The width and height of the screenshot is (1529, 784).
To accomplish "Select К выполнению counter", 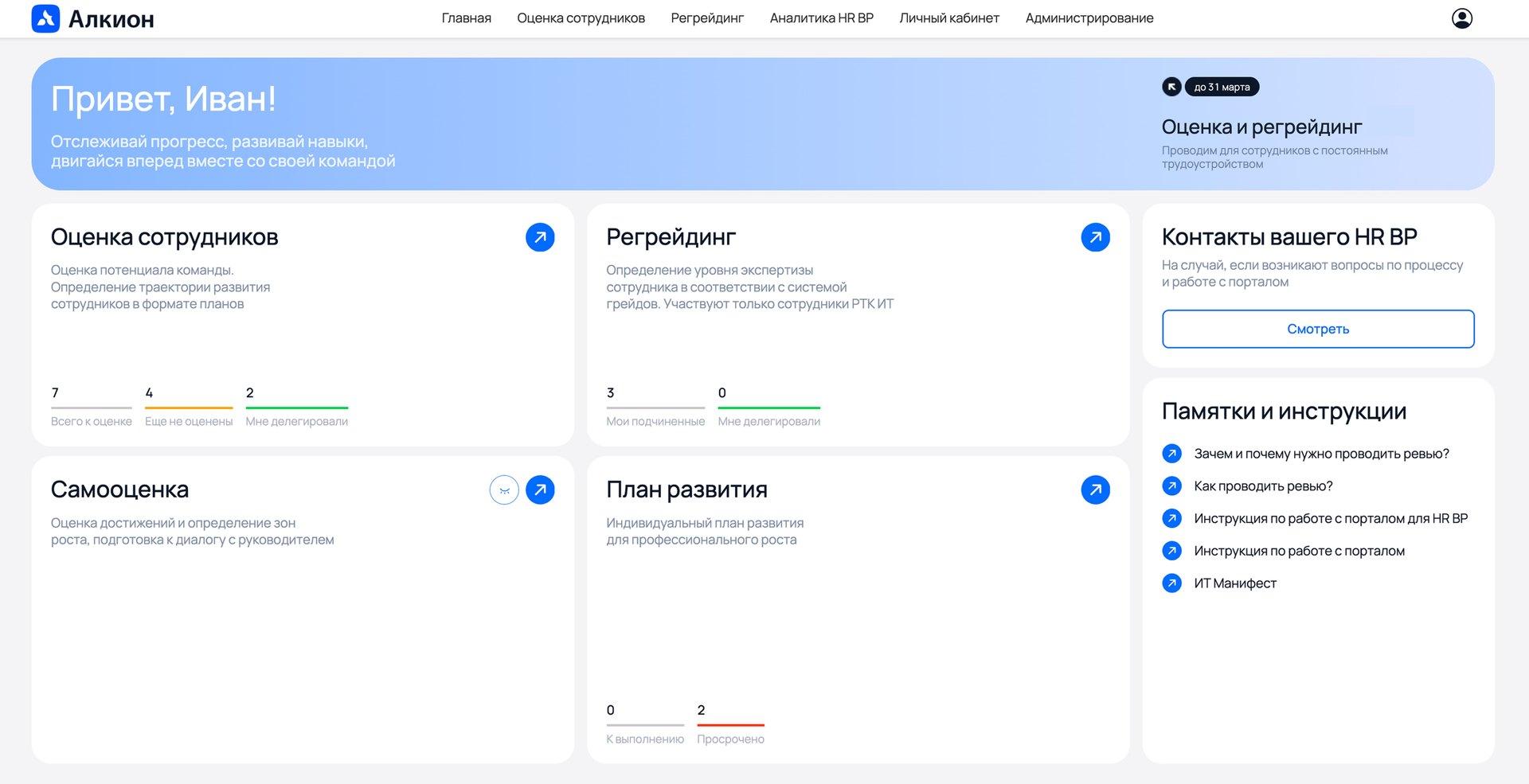I will (x=645, y=724).
